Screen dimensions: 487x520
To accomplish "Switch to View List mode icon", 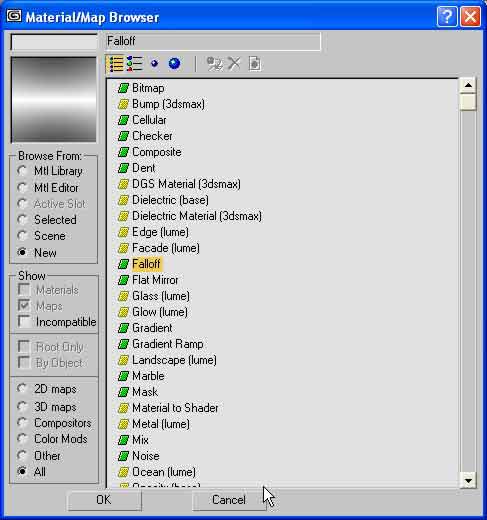I will point(116,64).
